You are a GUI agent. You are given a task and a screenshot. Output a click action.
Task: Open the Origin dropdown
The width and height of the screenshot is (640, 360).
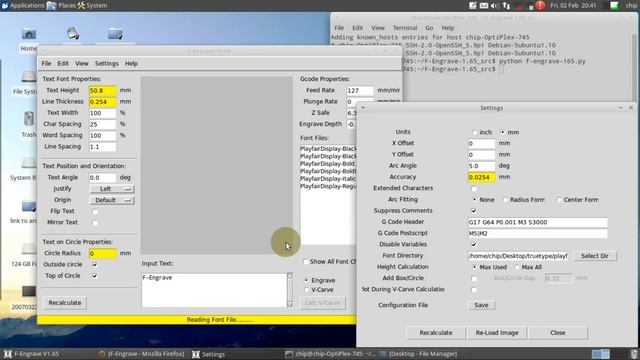[x=112, y=200]
